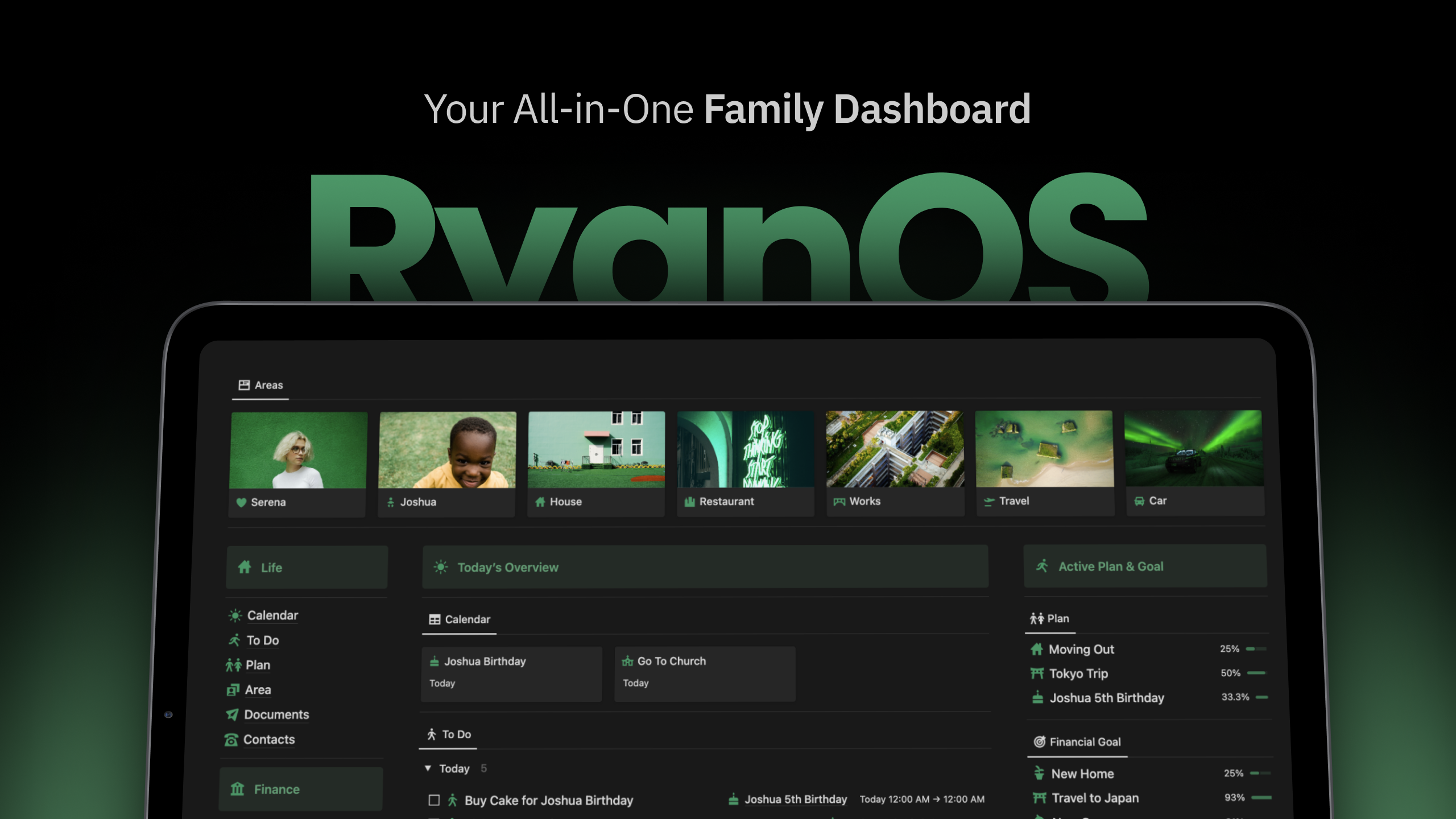Screen dimensions: 1456x819
Task: Click the child icon beside Joshua
Action: (x=391, y=502)
